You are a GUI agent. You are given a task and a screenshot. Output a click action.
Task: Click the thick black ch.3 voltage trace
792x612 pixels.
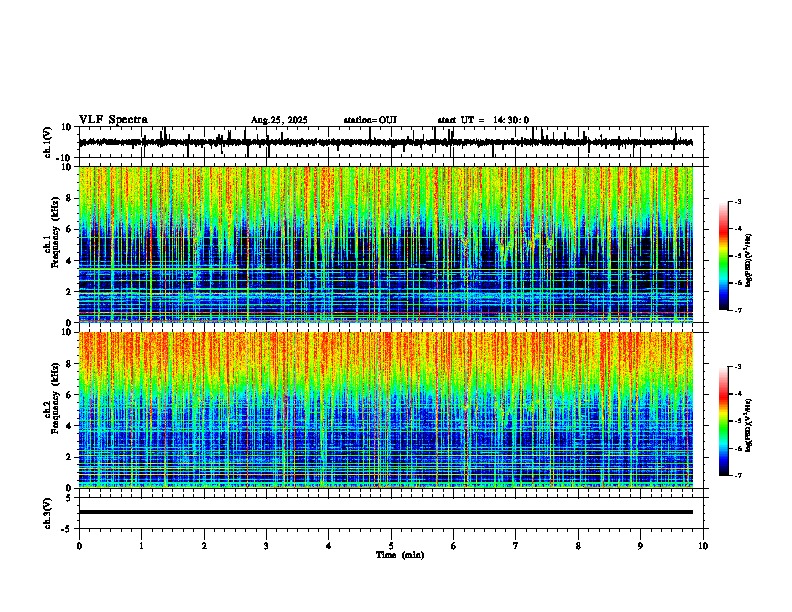(385, 512)
